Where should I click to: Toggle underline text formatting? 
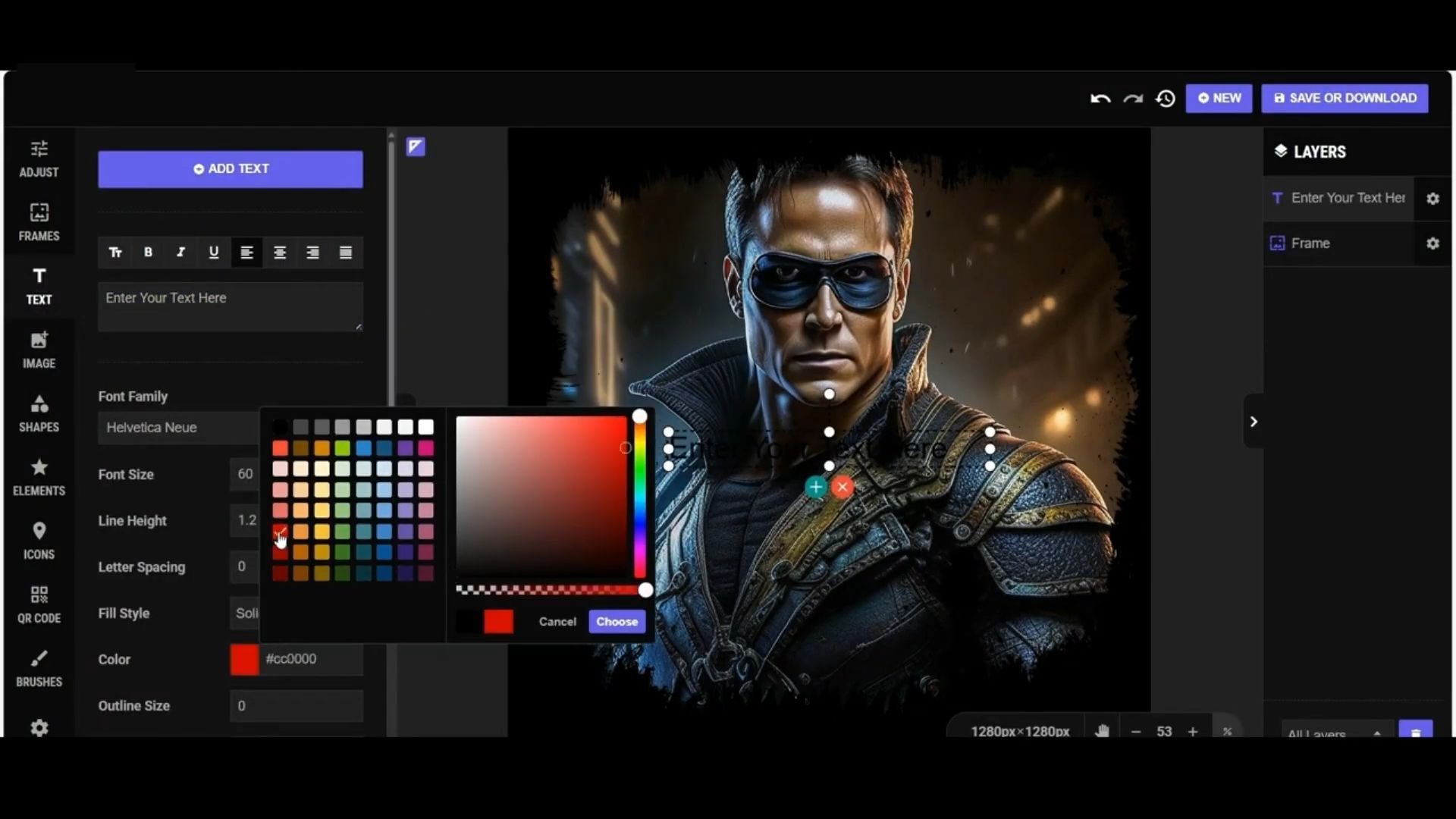coord(214,253)
